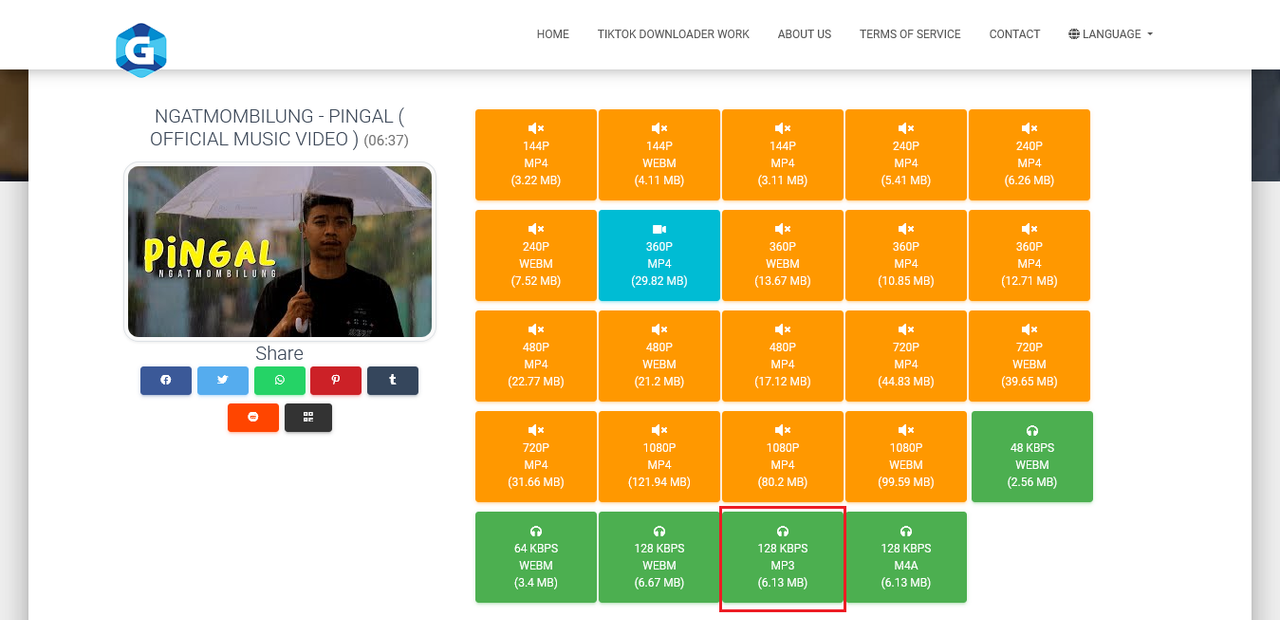Open the Contact page
This screenshot has width=1280, height=620.
coord(1015,34)
